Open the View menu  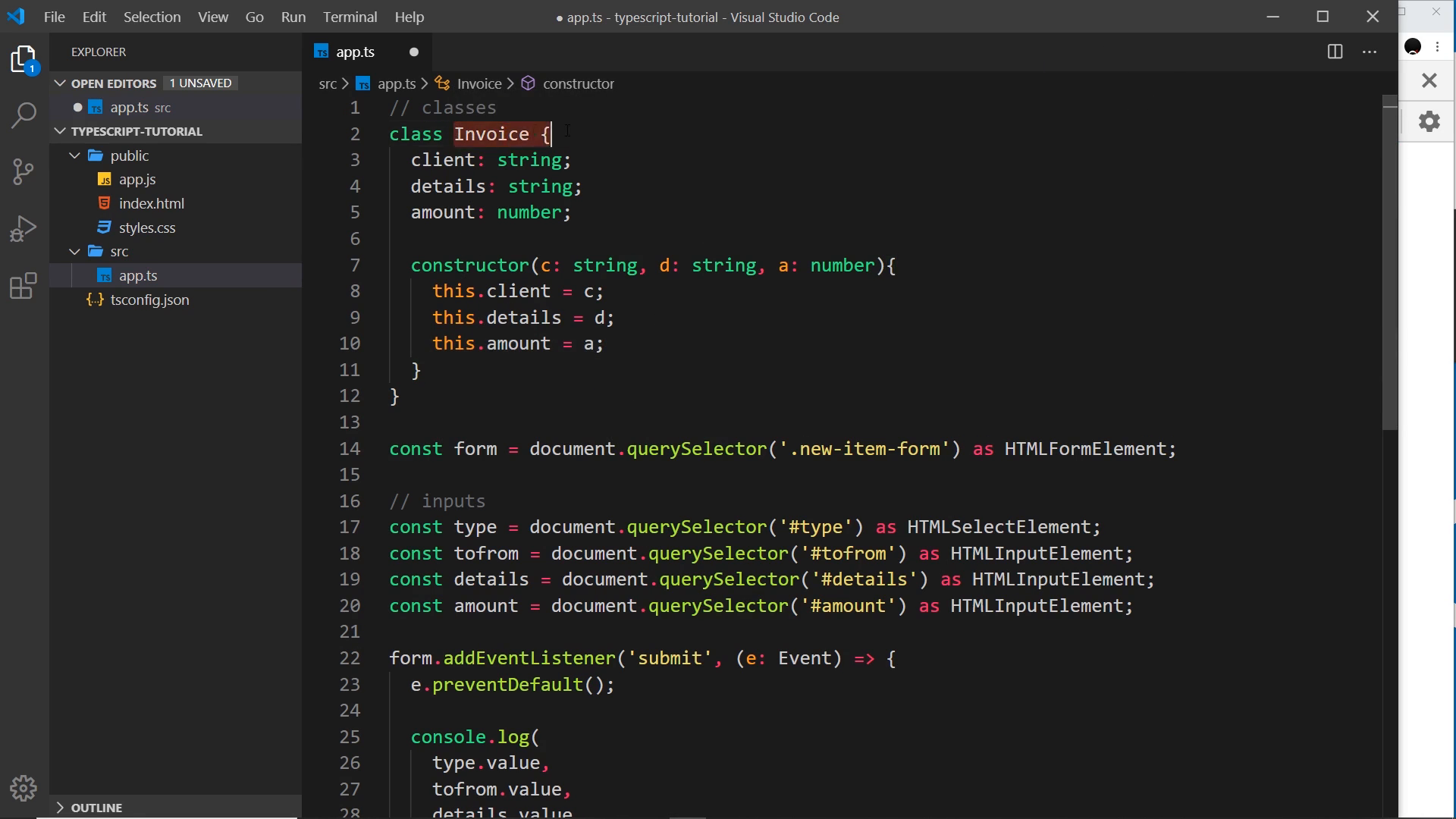point(213,17)
